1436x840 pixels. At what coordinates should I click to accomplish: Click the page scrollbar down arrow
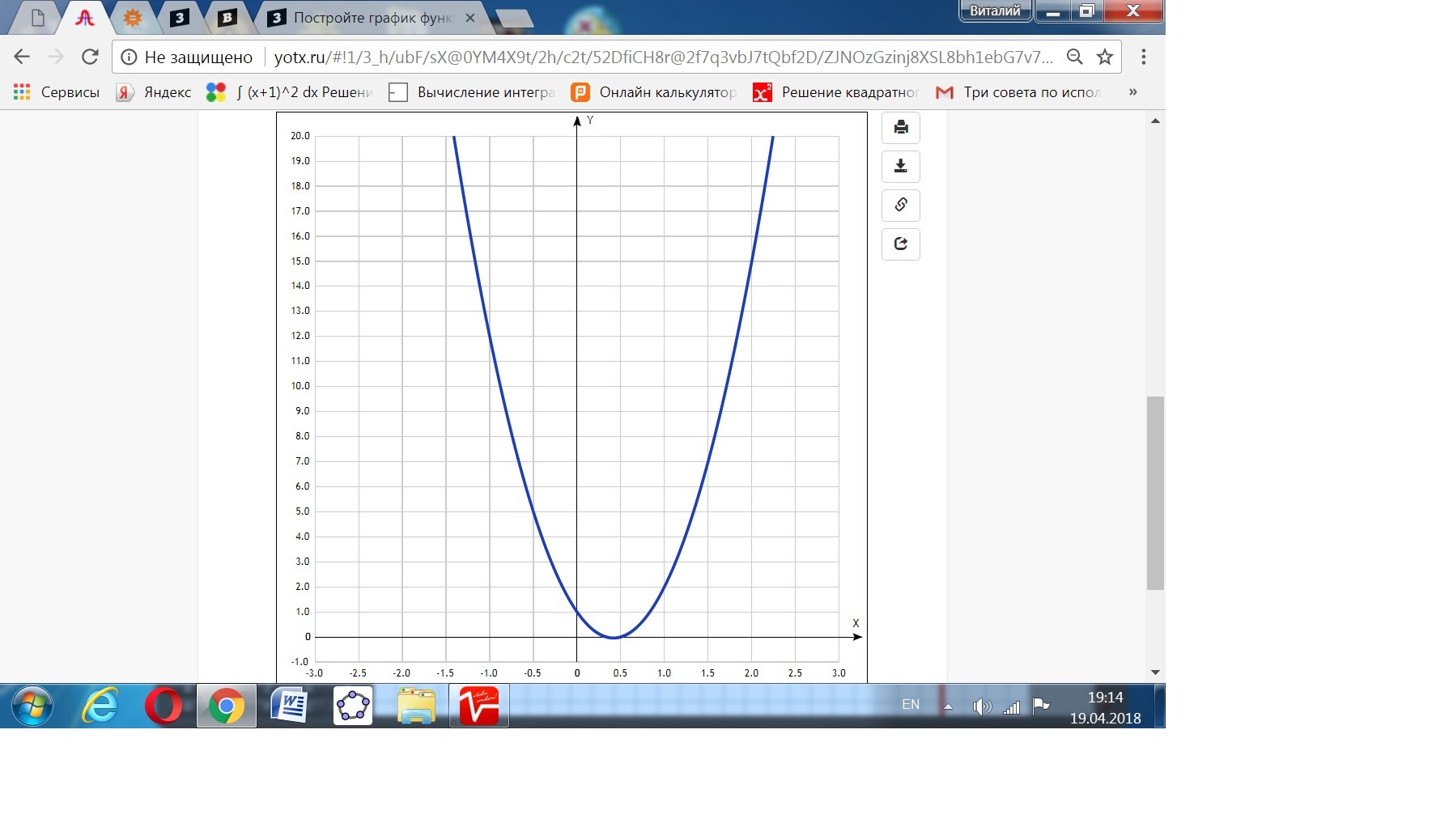coord(1155,672)
